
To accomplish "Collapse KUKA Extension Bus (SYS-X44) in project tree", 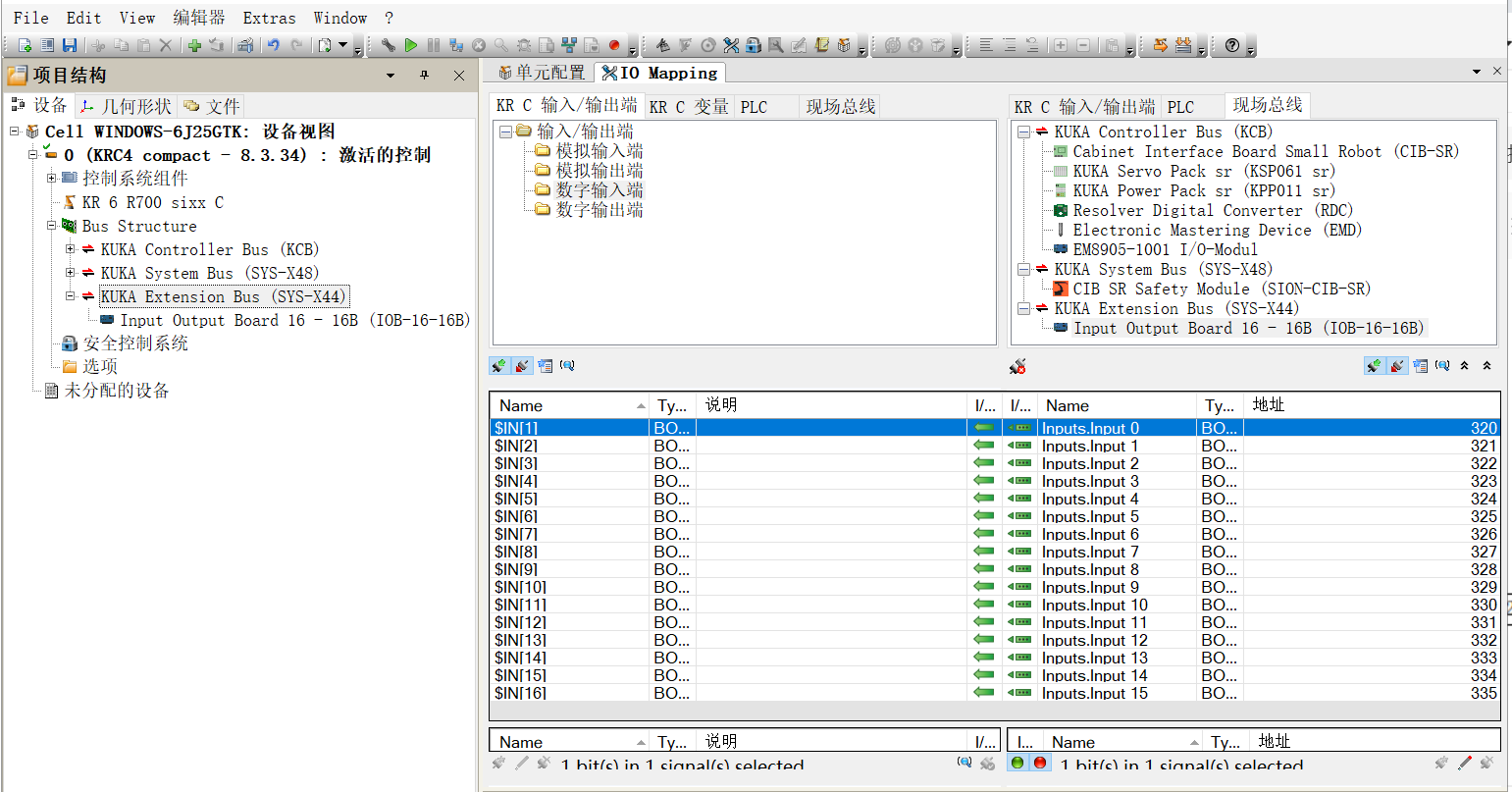I will tap(71, 296).
